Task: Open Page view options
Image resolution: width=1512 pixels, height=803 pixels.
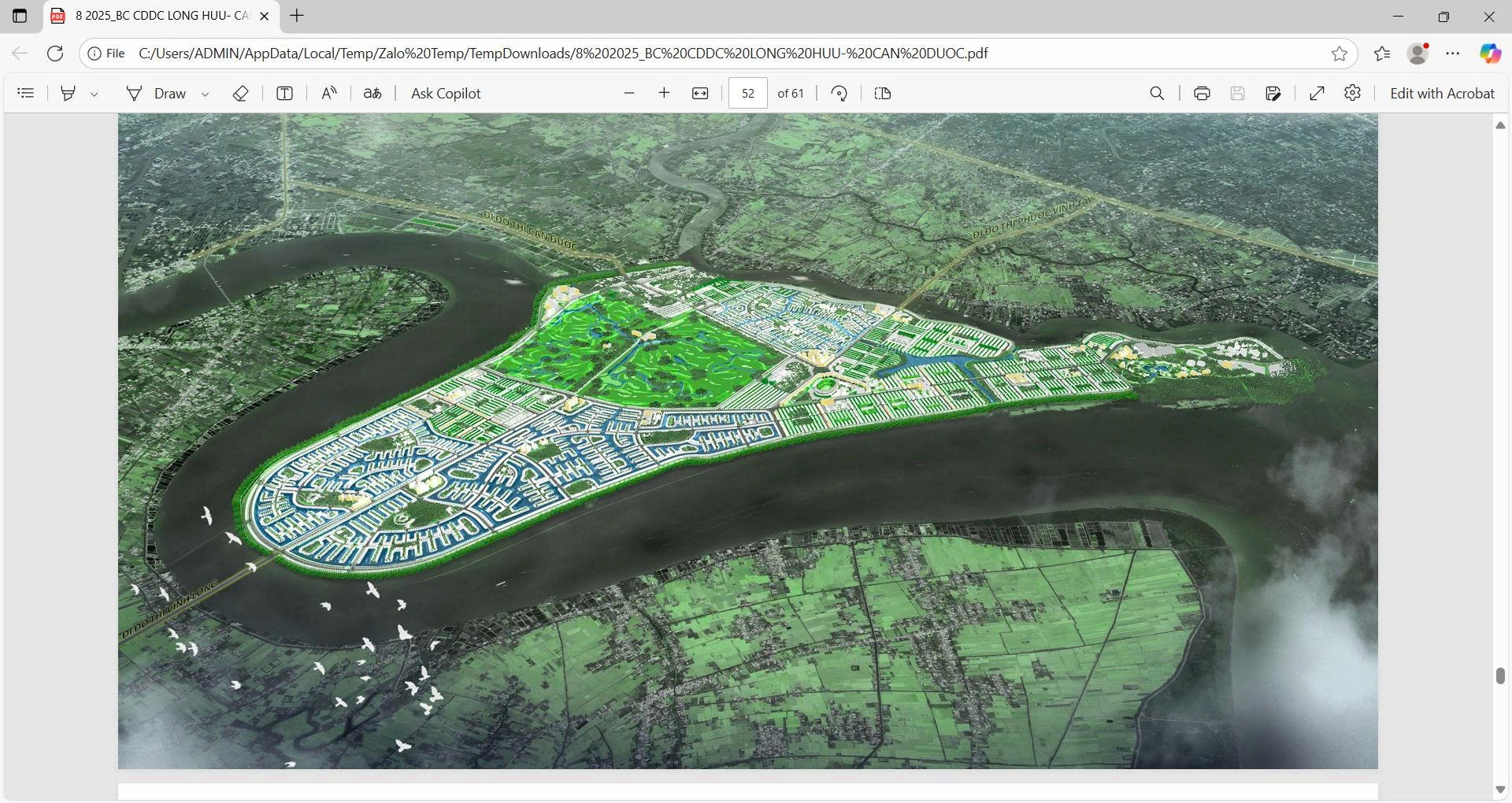Action: click(883, 94)
